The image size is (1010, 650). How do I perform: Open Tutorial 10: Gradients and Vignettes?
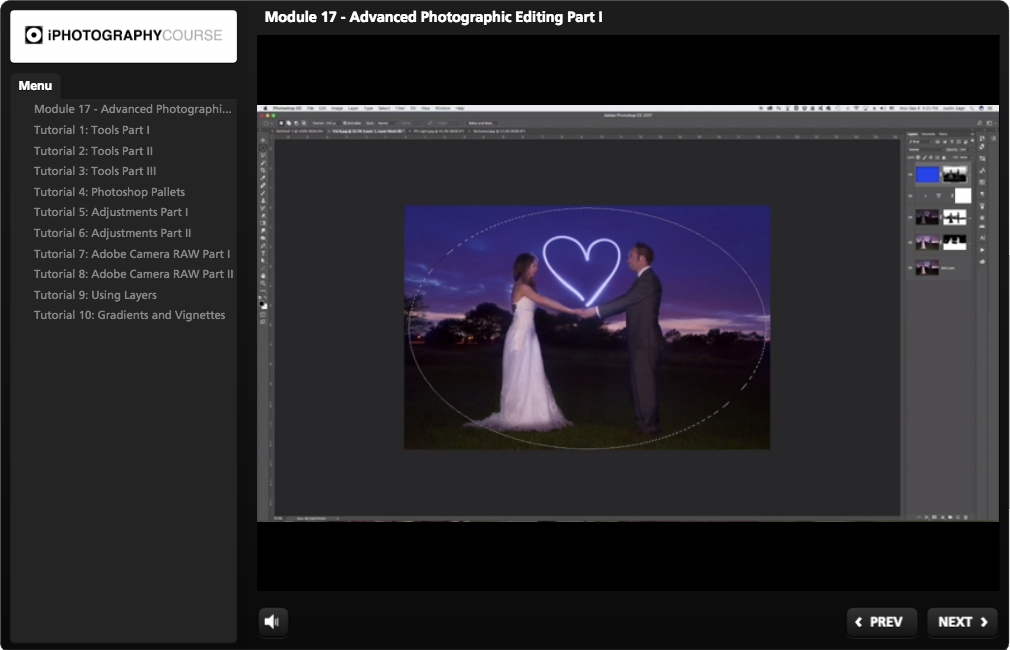pos(129,315)
